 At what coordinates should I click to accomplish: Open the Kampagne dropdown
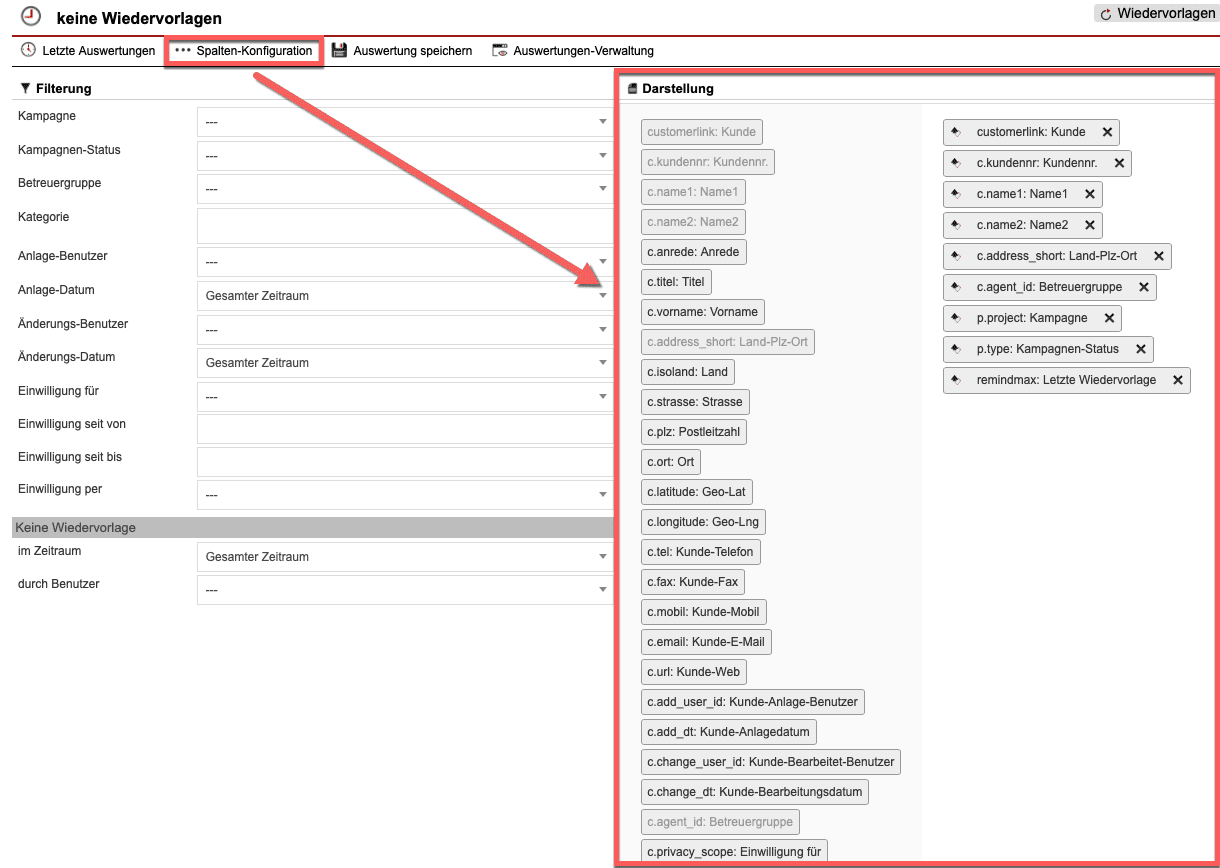[404, 122]
